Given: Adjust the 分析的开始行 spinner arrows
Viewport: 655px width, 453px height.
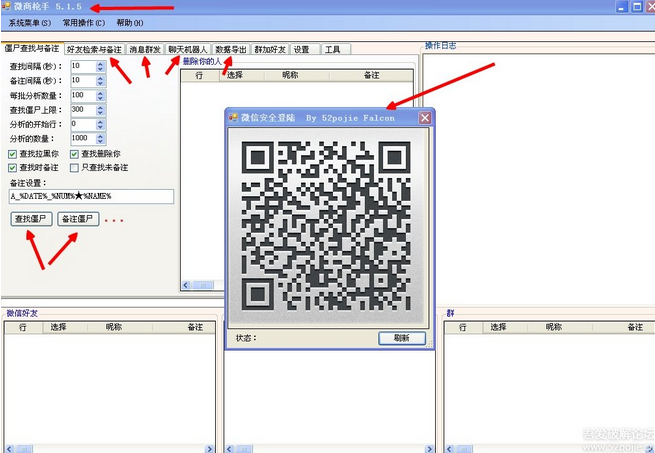Looking at the screenshot, I should coord(100,125).
